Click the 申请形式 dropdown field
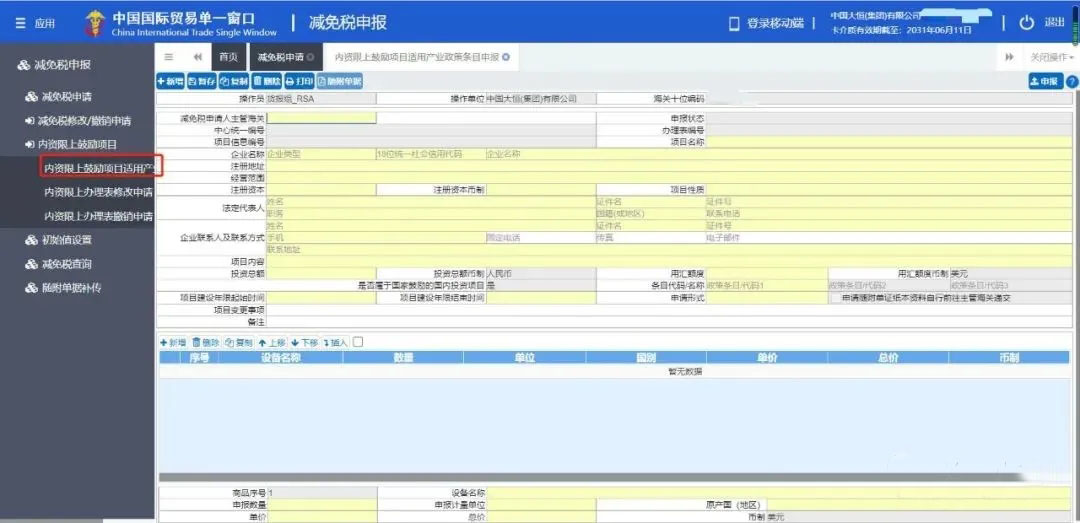Screen dimensions: 1080x523 767,298
